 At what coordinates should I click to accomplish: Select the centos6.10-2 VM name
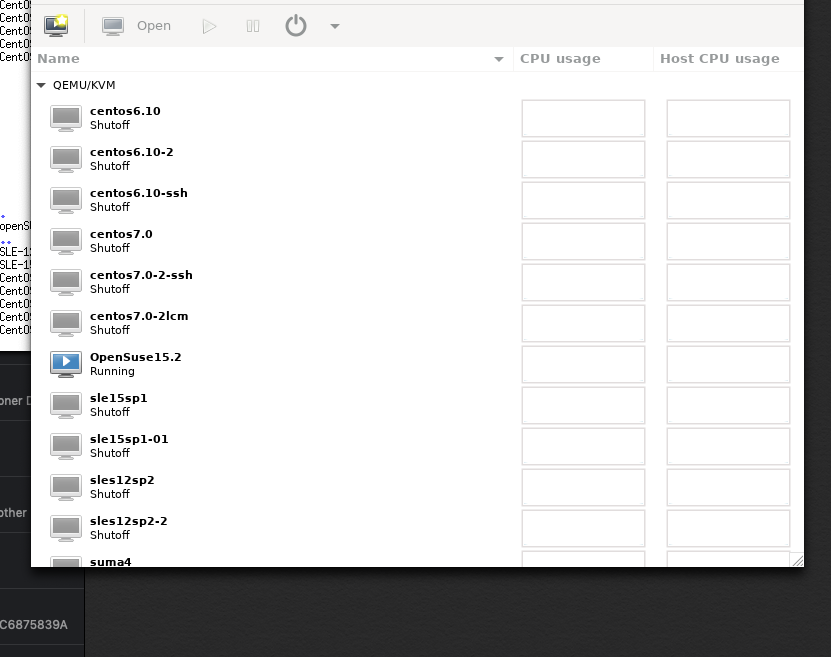(131, 152)
